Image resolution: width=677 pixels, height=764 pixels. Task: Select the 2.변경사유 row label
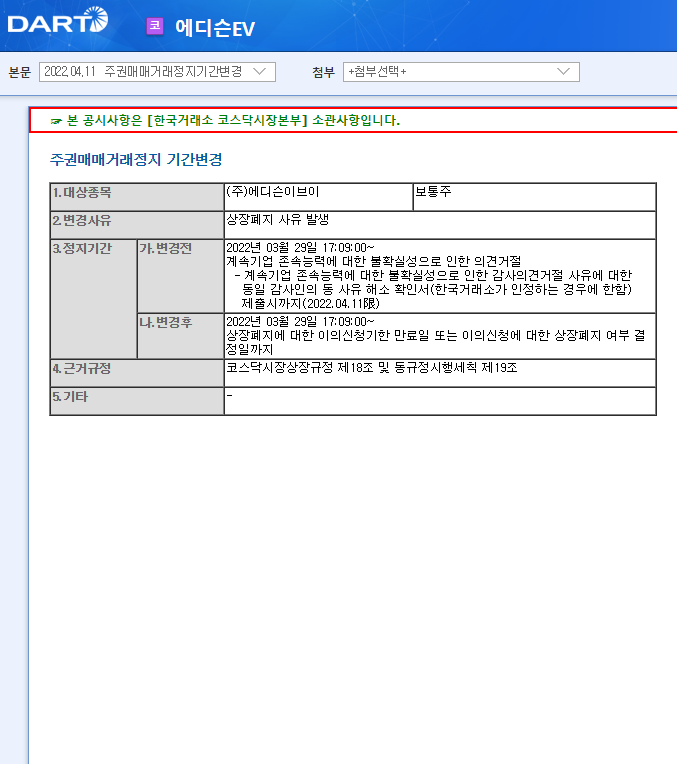coord(137,225)
